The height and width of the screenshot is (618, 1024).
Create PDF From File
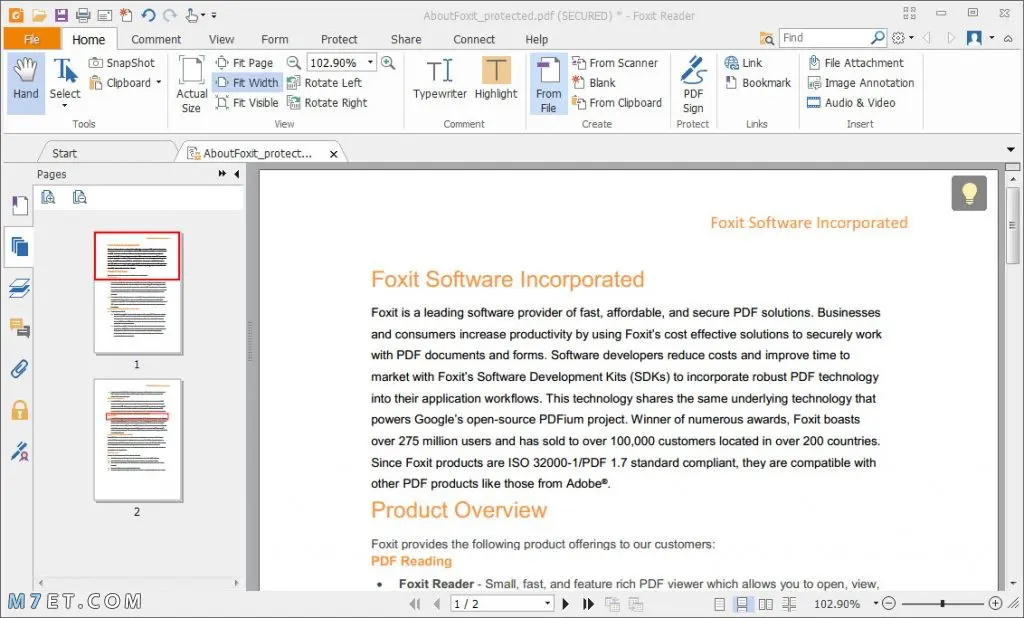click(x=549, y=84)
